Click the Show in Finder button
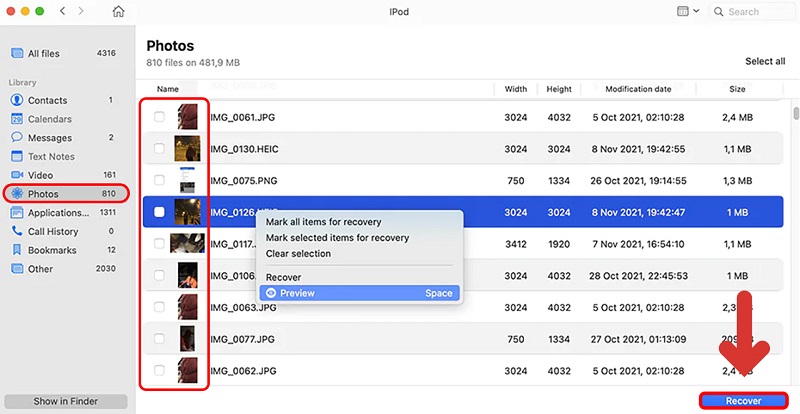 point(67,401)
